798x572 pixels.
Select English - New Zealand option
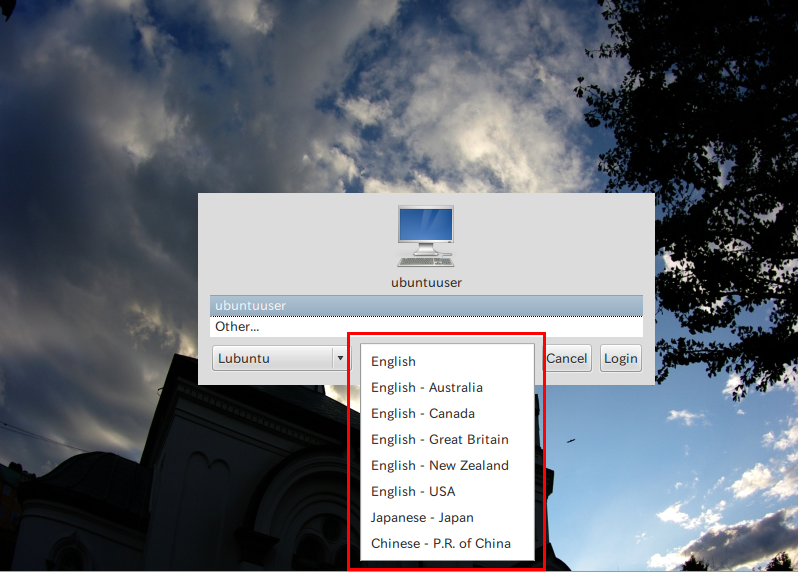(447, 465)
